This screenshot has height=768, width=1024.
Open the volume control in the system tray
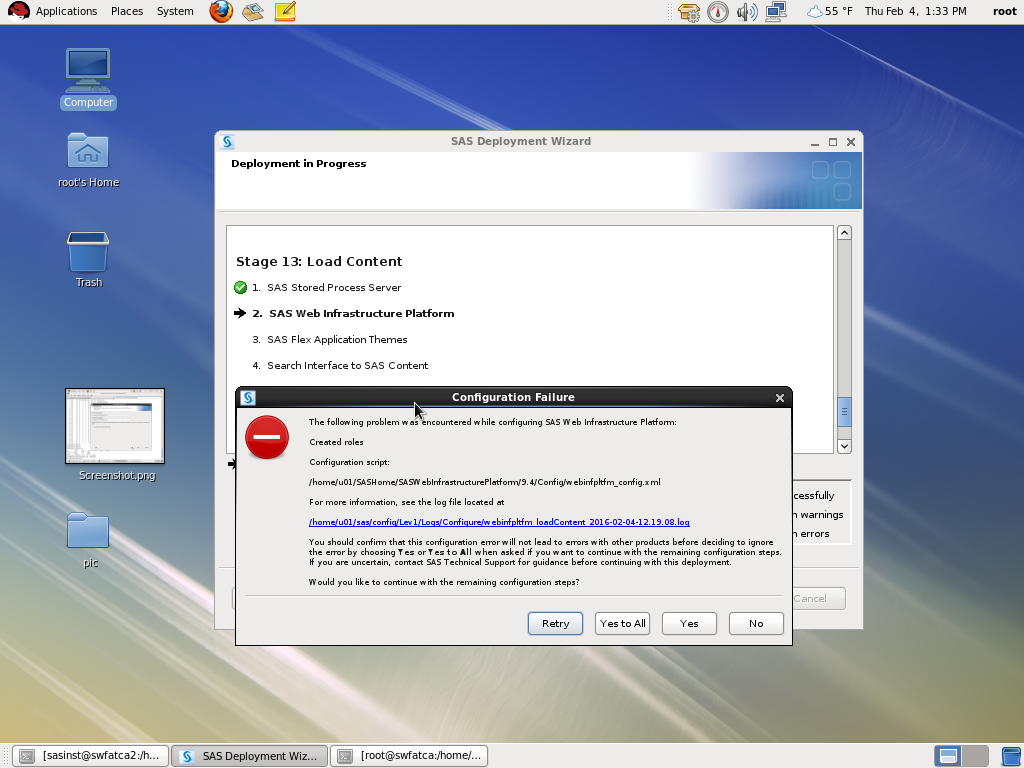point(747,12)
